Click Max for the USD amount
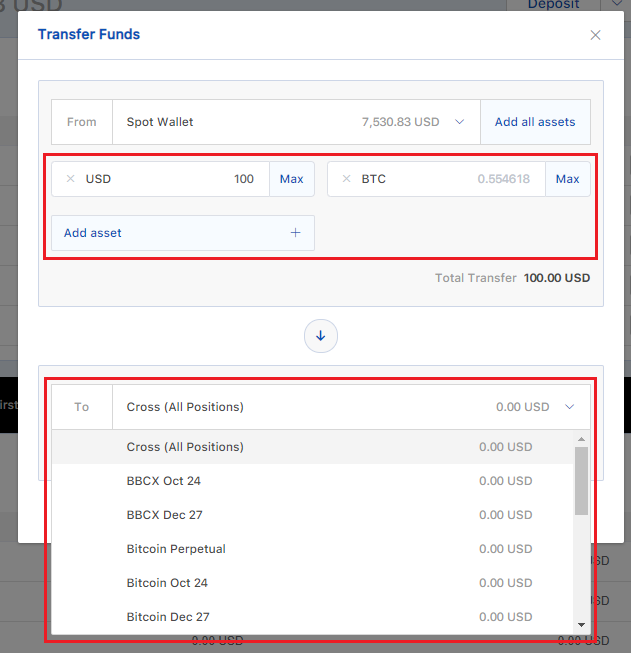The height and width of the screenshot is (653, 631). click(x=291, y=179)
